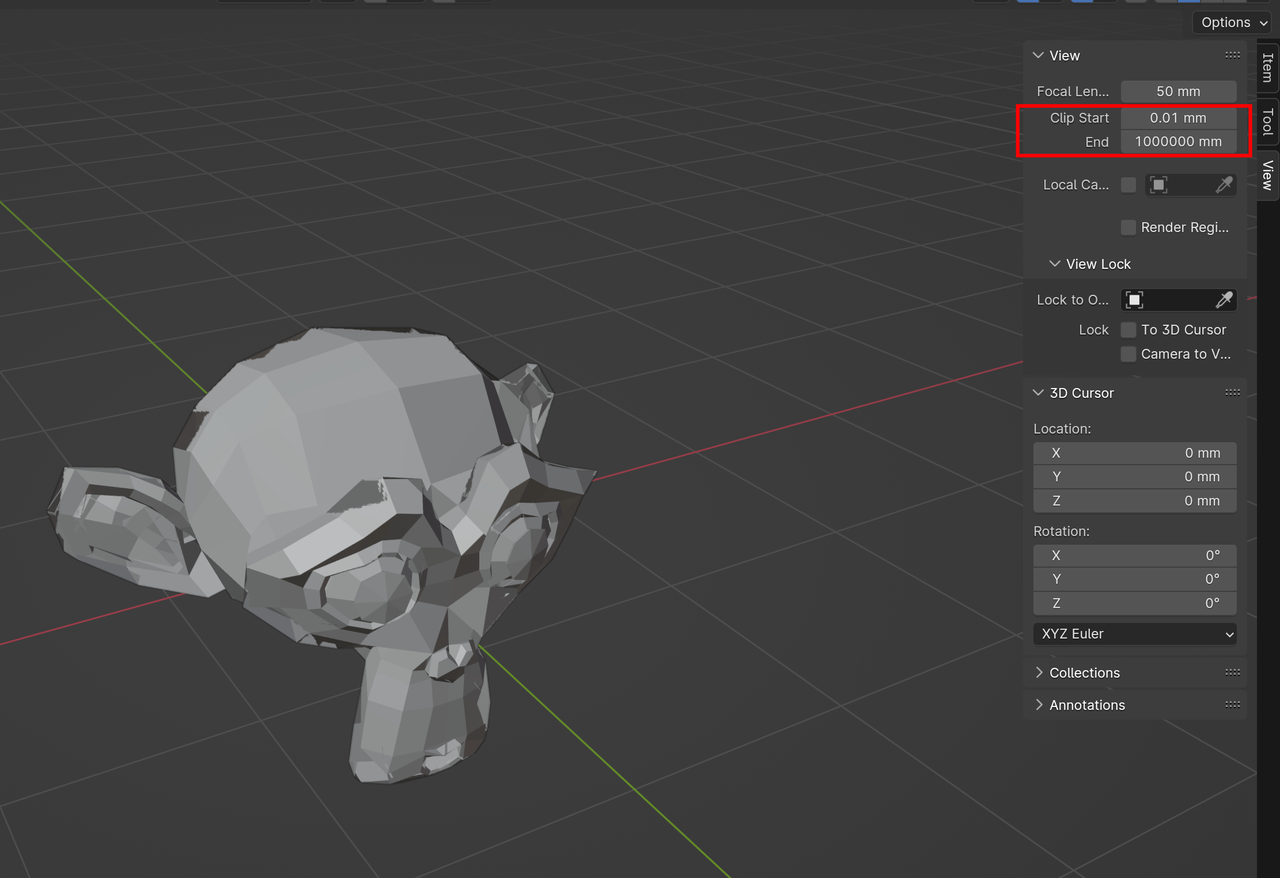Screen dimensions: 1280x878
Task: Collapse the View Lock subpanel
Action: [x=1054, y=264]
